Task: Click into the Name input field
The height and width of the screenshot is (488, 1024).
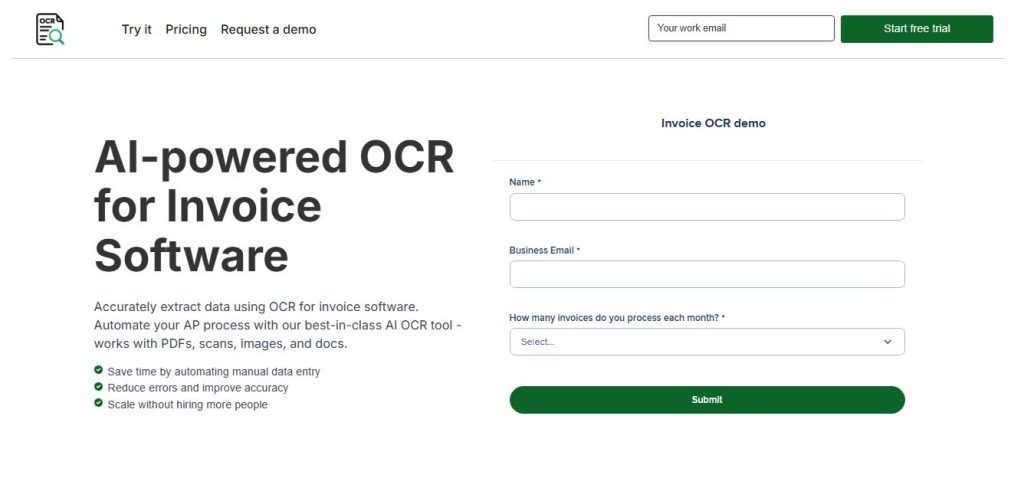Action: (x=706, y=207)
